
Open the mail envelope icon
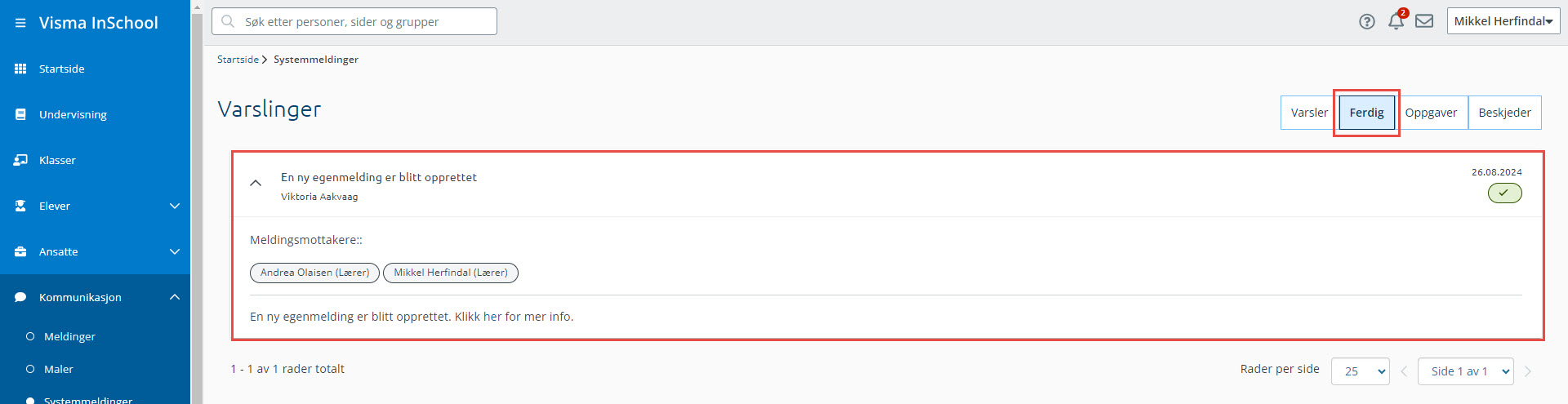pyautogui.click(x=1424, y=21)
